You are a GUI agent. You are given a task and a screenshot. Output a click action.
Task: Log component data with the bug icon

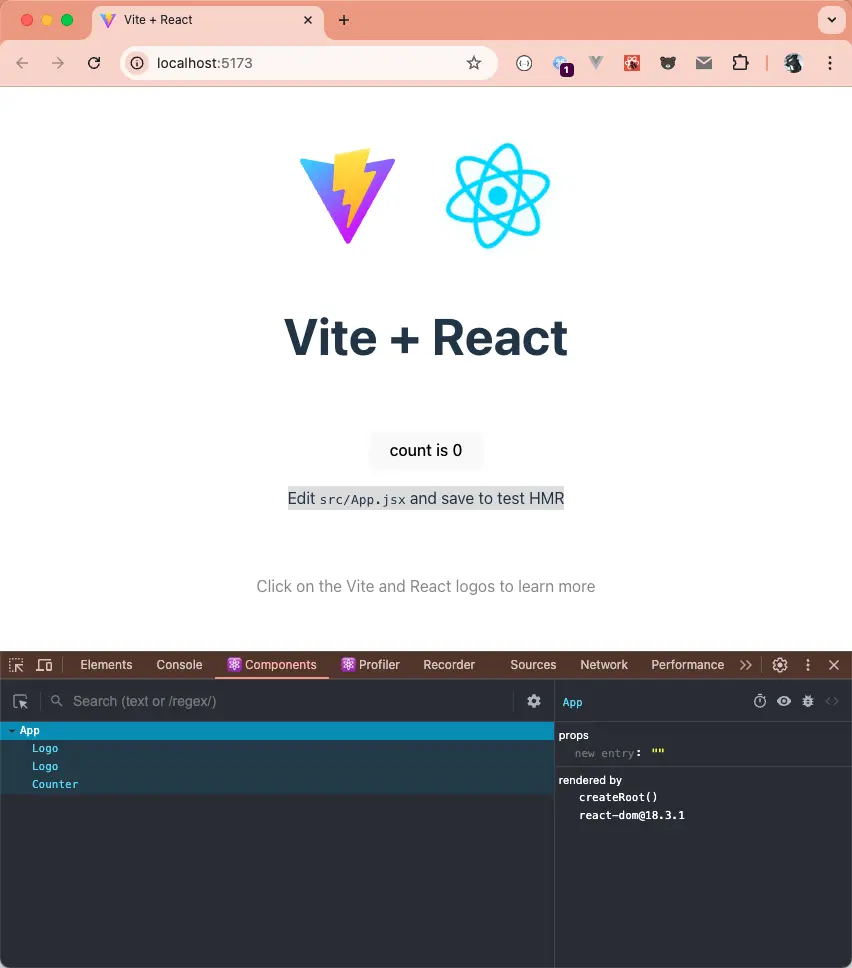(x=808, y=701)
